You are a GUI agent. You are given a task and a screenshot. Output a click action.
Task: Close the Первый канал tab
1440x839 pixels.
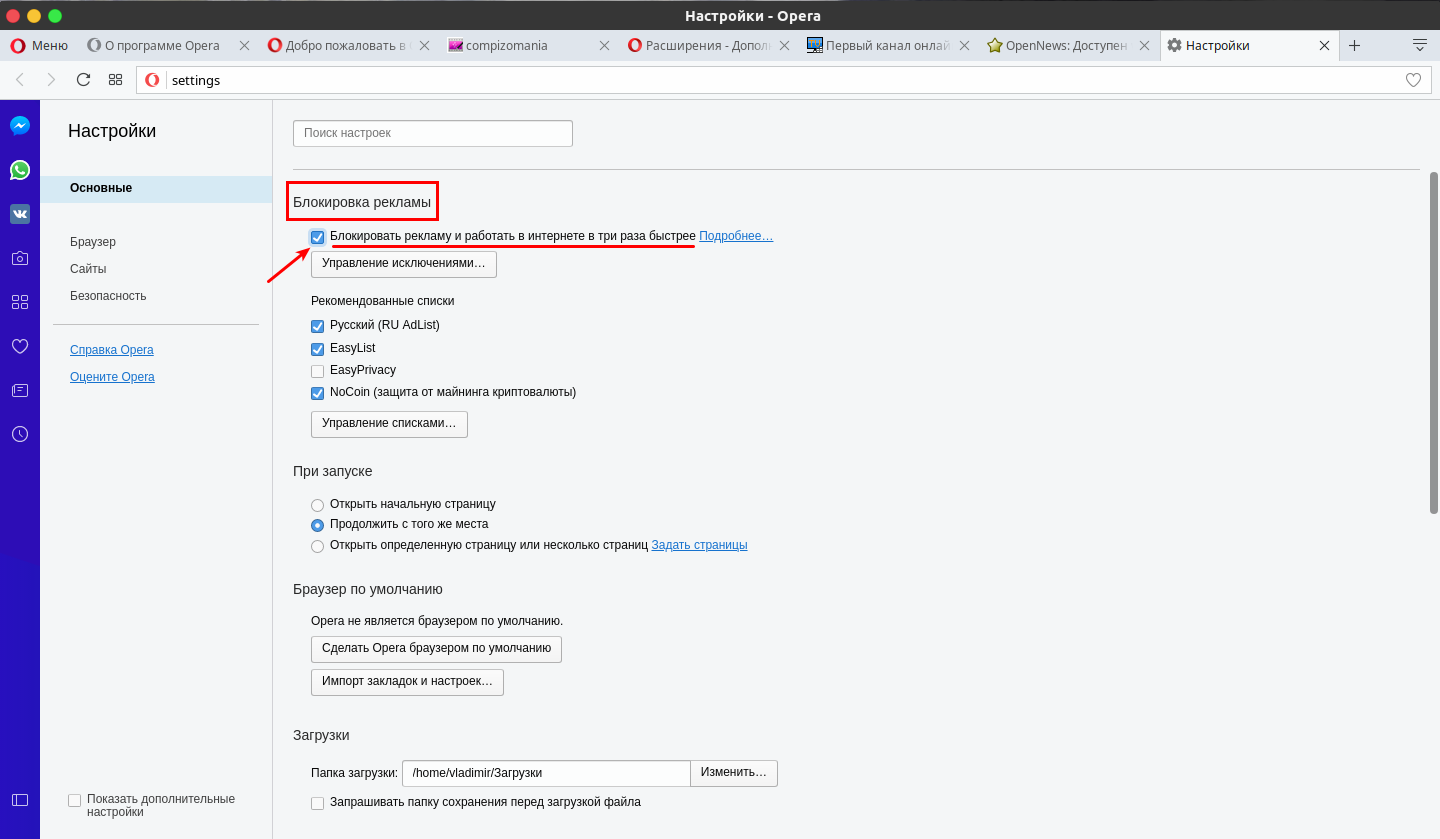[x=964, y=45]
